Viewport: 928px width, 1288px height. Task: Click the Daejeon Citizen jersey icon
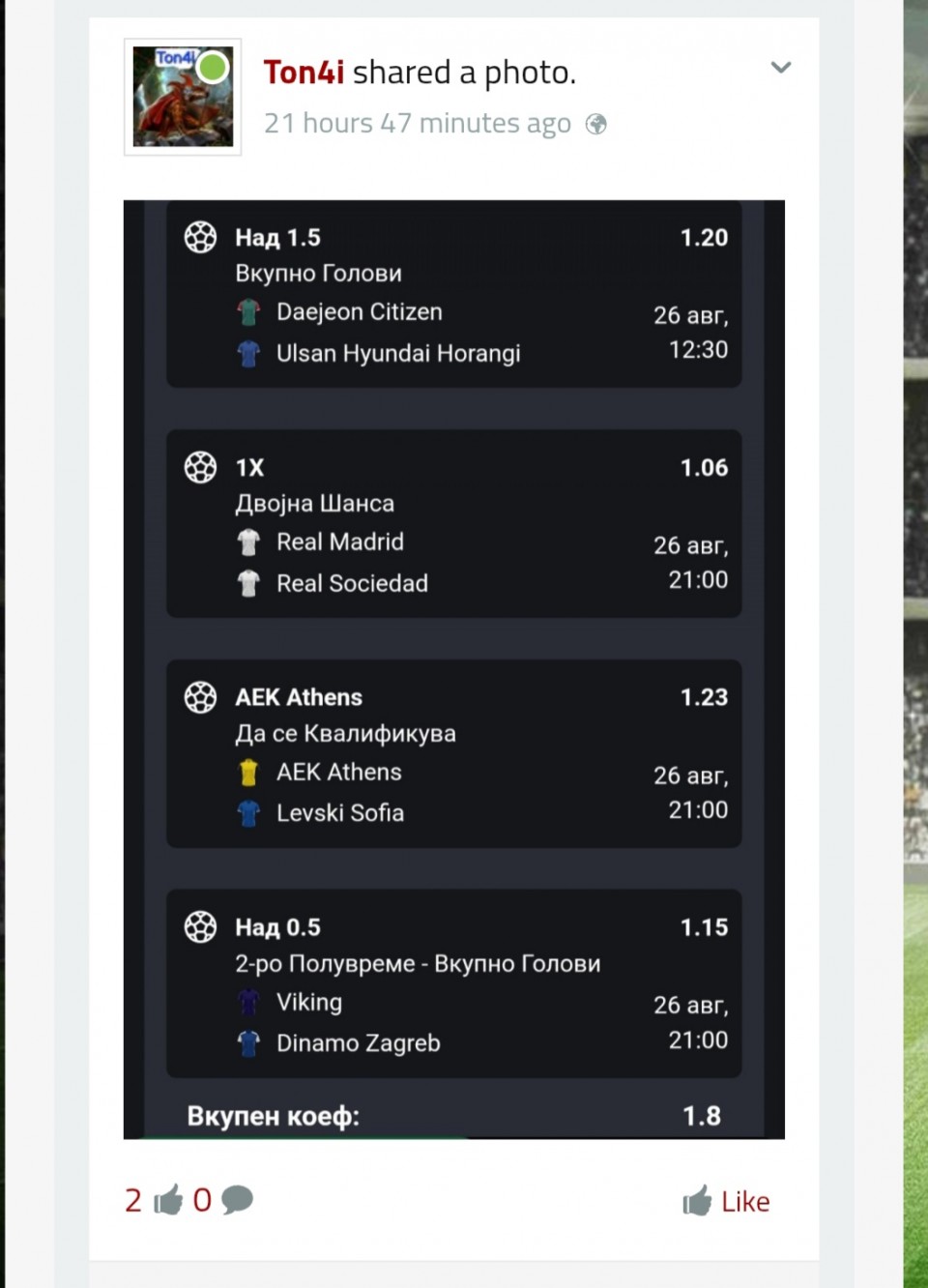click(x=249, y=312)
